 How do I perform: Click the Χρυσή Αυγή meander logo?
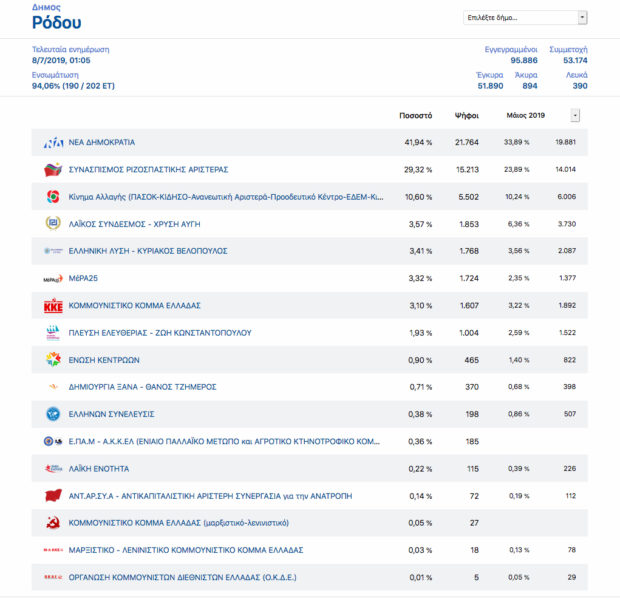click(53, 223)
